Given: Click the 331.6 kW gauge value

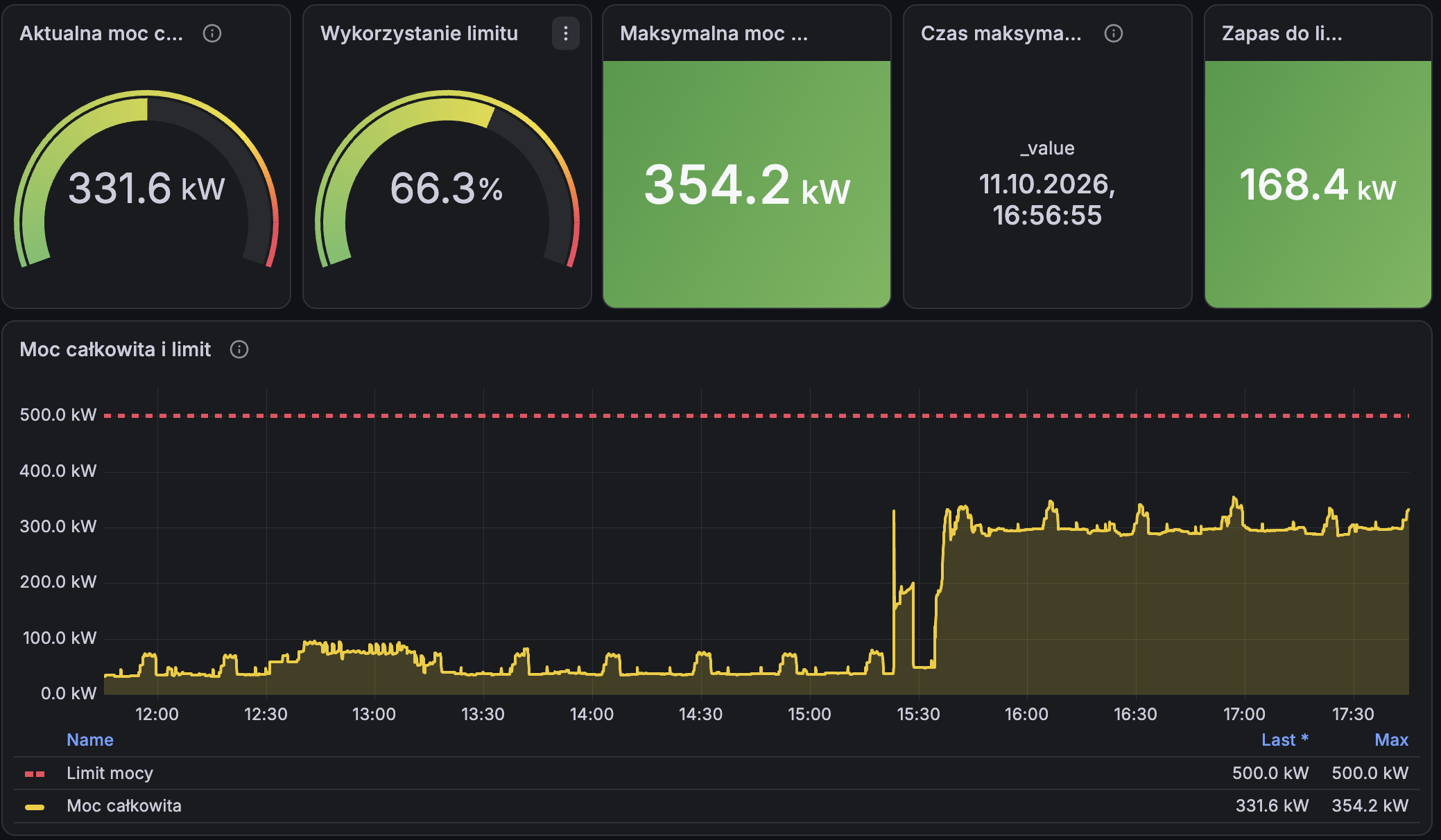Looking at the screenshot, I should 146,188.
